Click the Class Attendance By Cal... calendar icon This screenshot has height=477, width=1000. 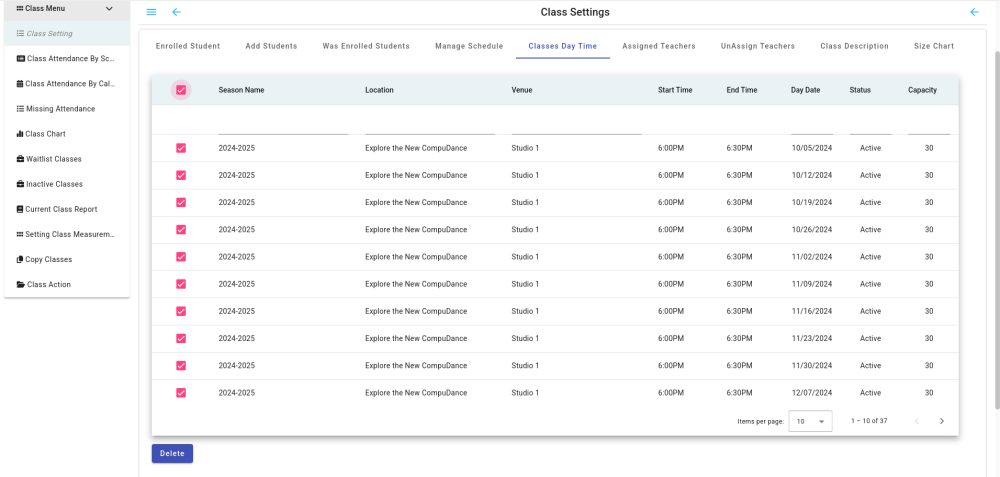[20, 84]
